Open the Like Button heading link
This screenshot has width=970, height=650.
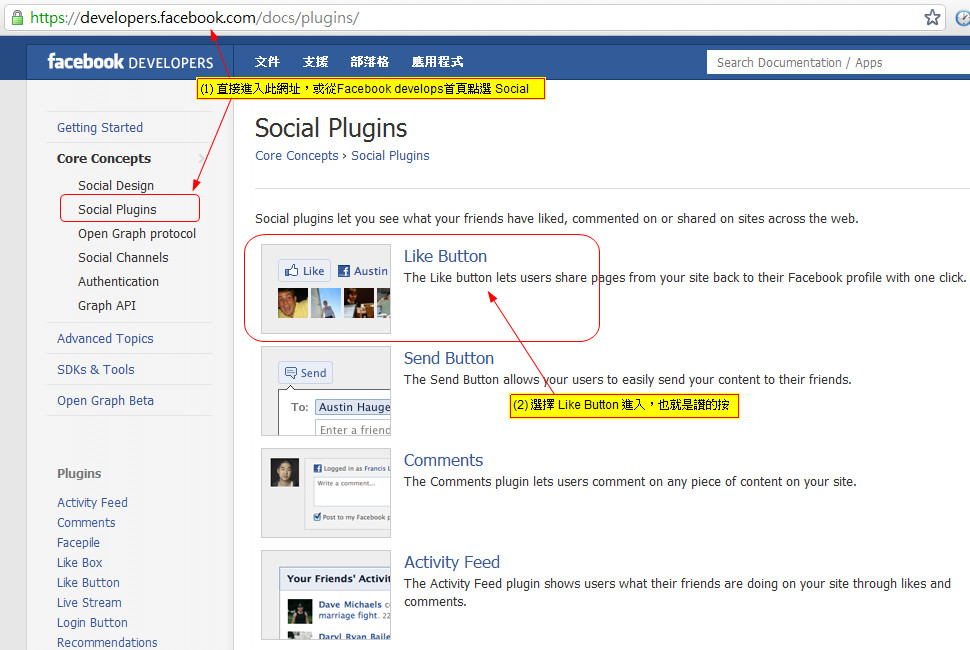pos(445,256)
